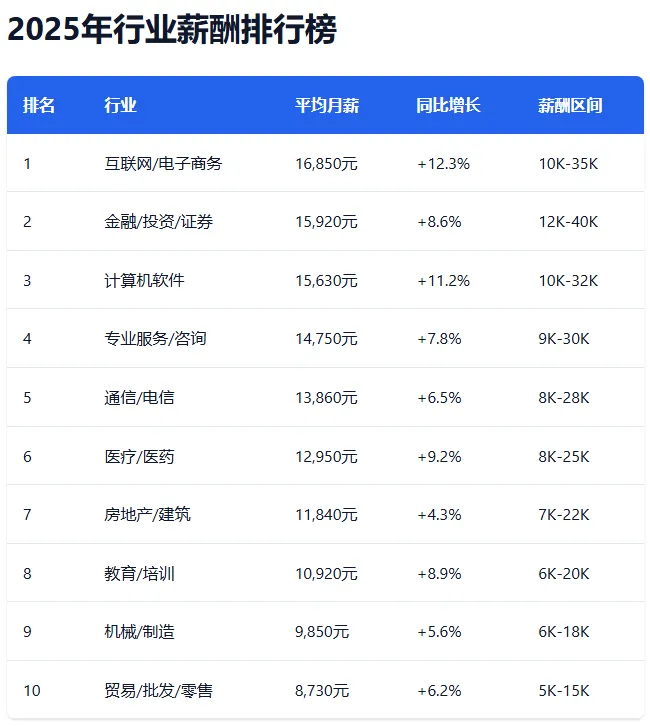Select the 8,730元 salary value

point(322,690)
